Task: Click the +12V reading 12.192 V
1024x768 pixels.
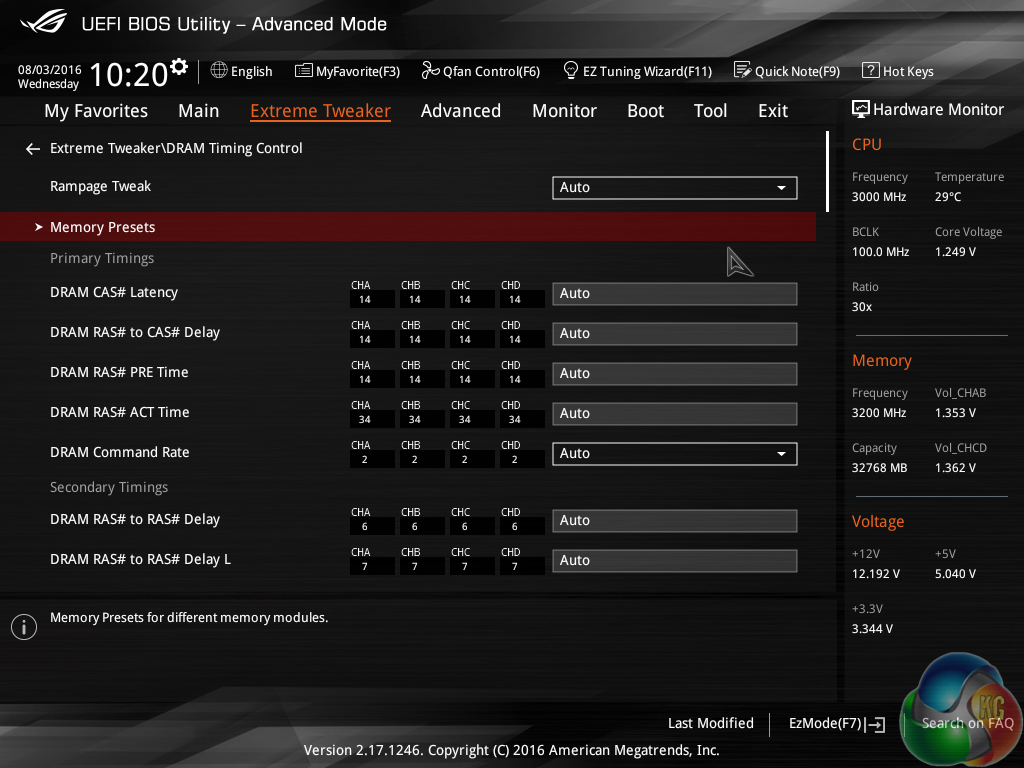Action: (x=875, y=573)
